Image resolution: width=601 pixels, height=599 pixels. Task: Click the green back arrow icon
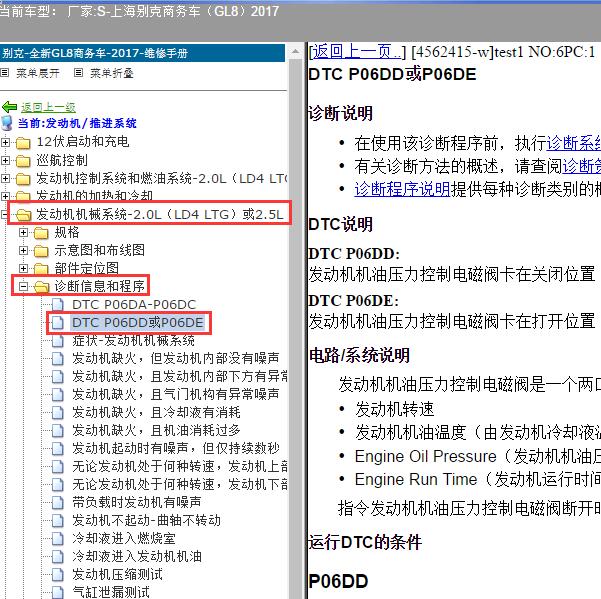point(10,107)
